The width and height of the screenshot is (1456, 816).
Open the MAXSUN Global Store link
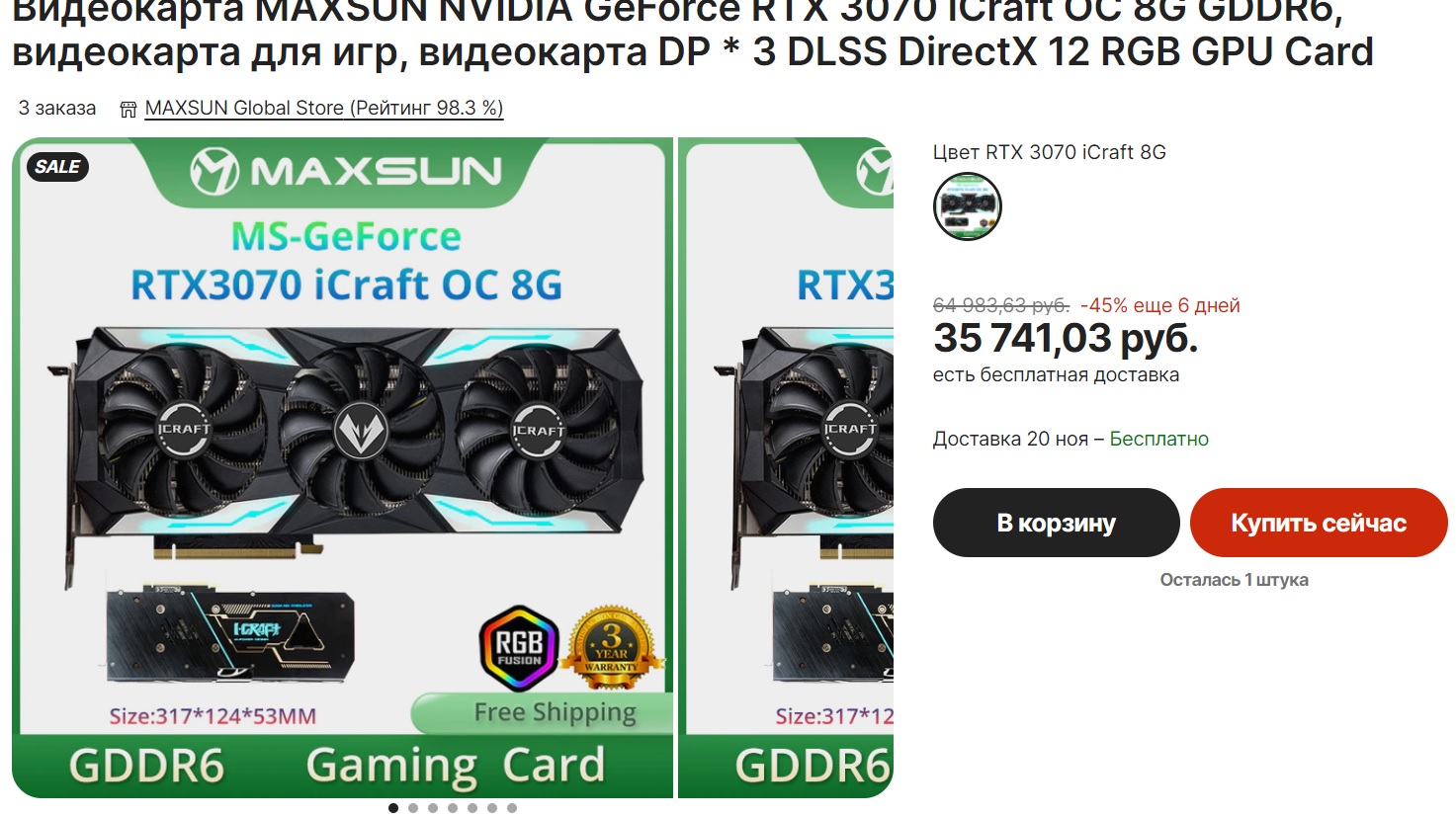pos(324,109)
